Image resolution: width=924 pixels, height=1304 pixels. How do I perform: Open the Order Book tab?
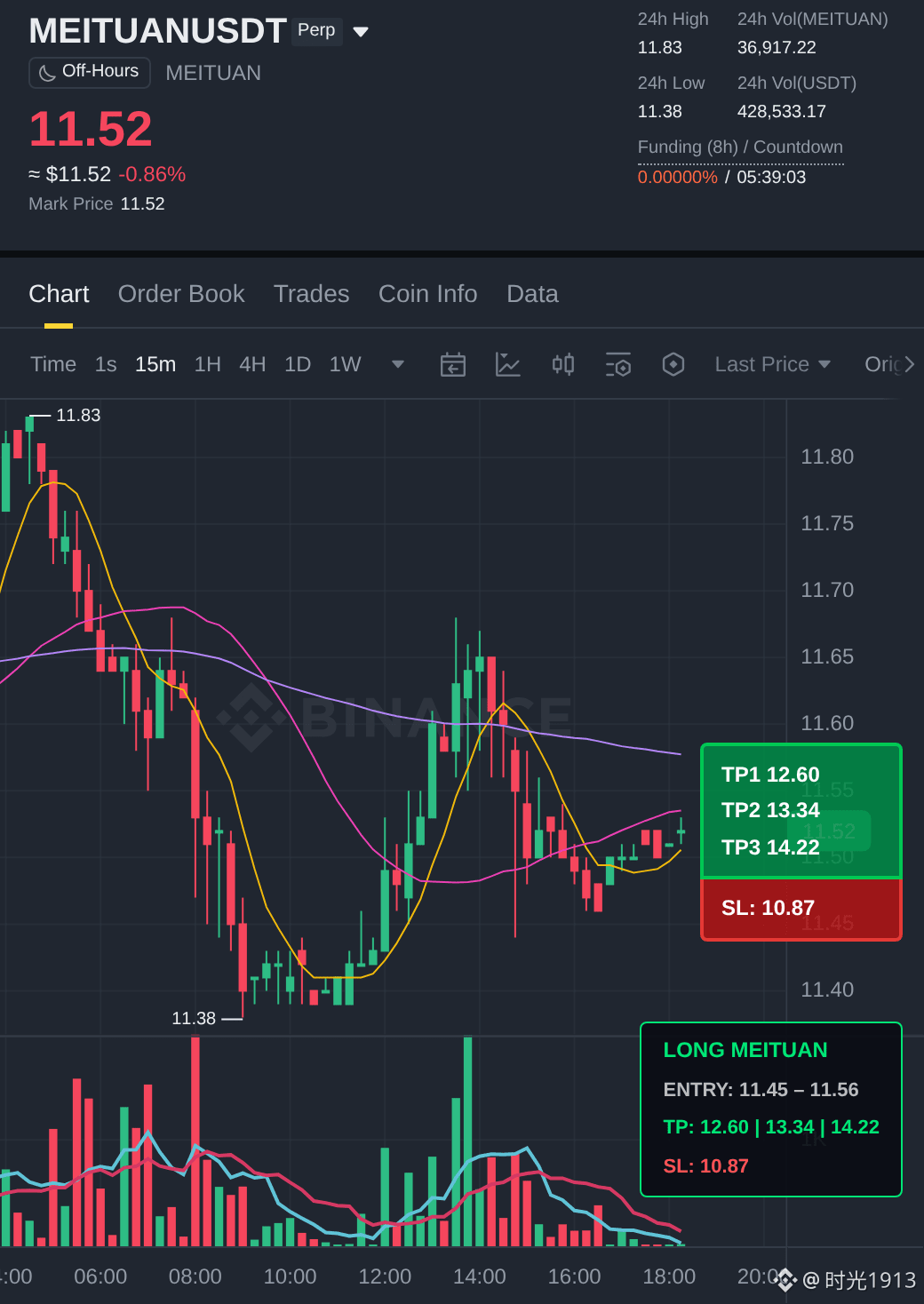(181, 294)
